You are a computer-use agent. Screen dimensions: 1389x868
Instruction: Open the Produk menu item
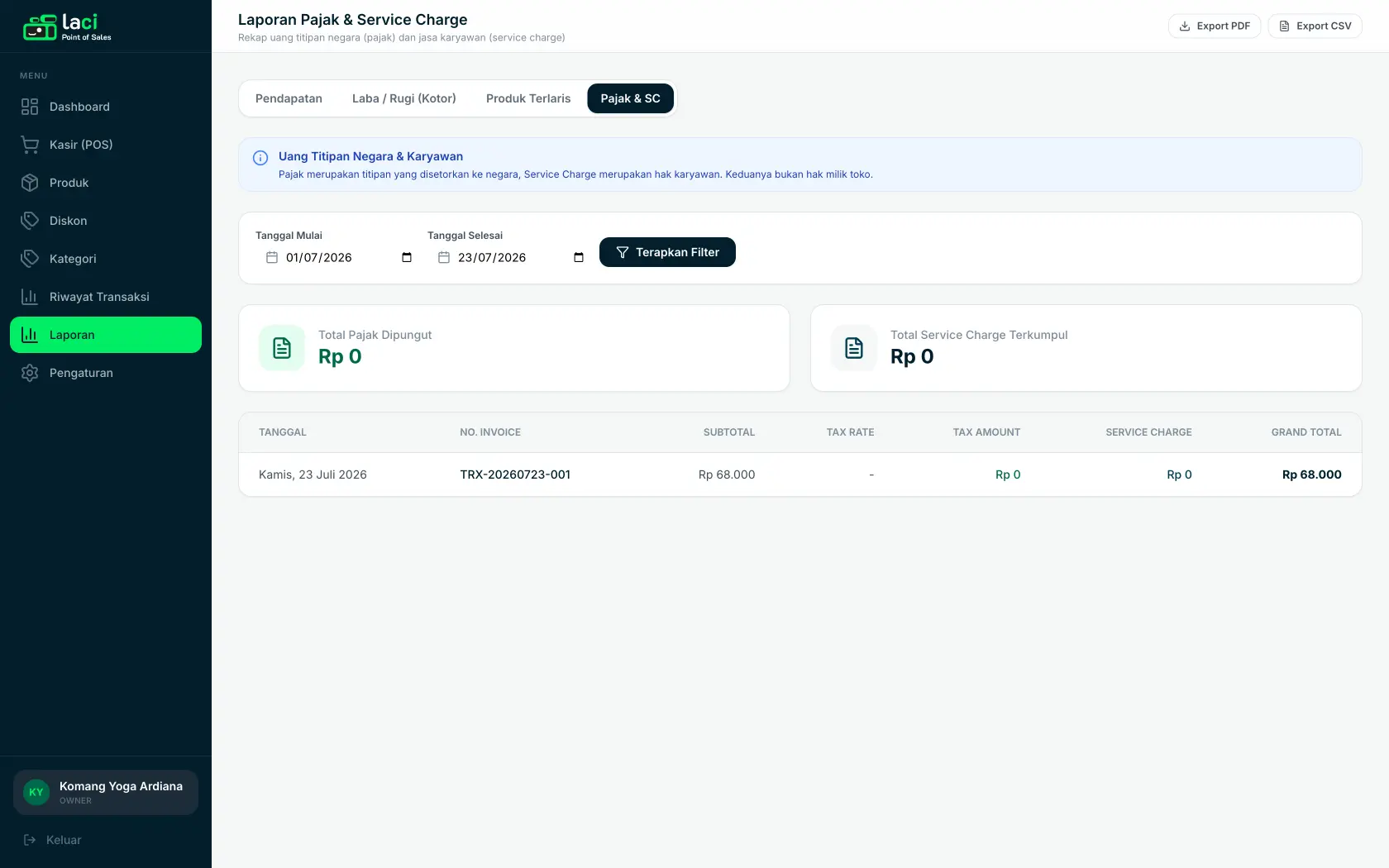[x=106, y=183]
